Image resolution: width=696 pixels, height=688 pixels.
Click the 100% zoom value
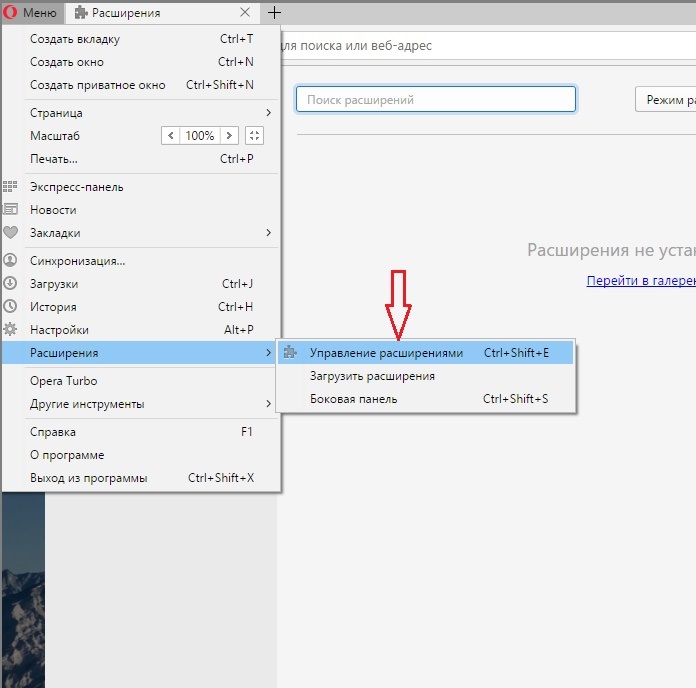pos(200,135)
